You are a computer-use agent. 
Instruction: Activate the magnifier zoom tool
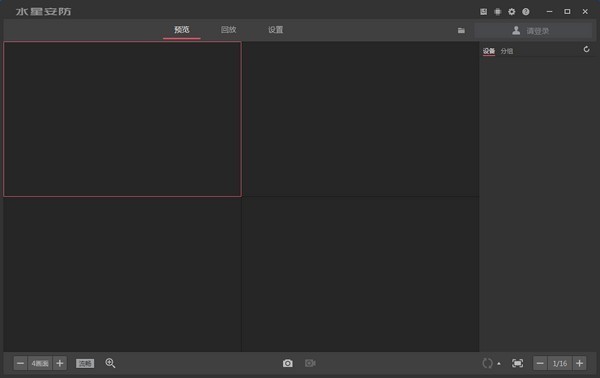[x=110, y=363]
